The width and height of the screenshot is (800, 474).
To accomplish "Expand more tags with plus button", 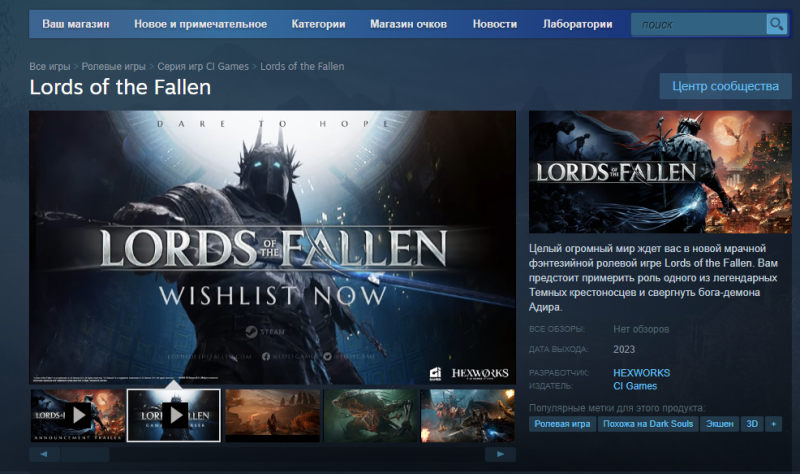I will (x=774, y=425).
